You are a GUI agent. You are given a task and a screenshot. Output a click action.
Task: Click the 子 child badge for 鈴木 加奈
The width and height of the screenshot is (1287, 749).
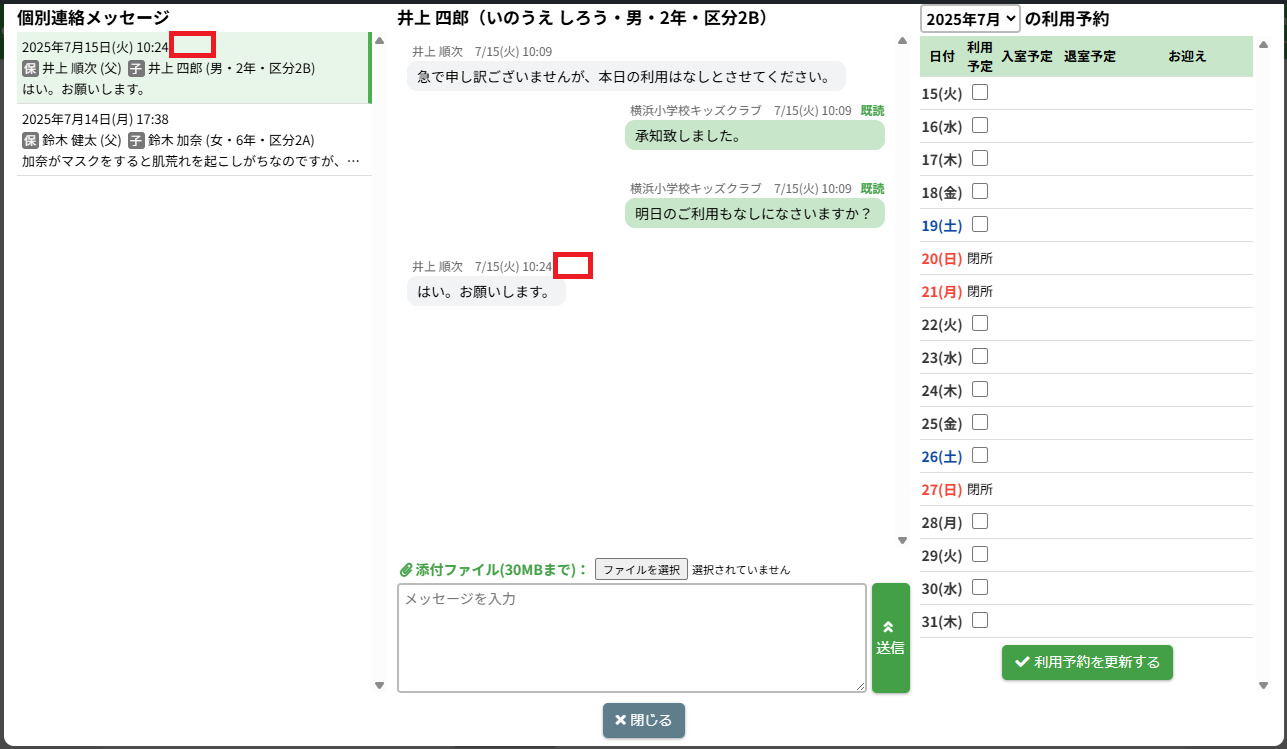coord(136,141)
